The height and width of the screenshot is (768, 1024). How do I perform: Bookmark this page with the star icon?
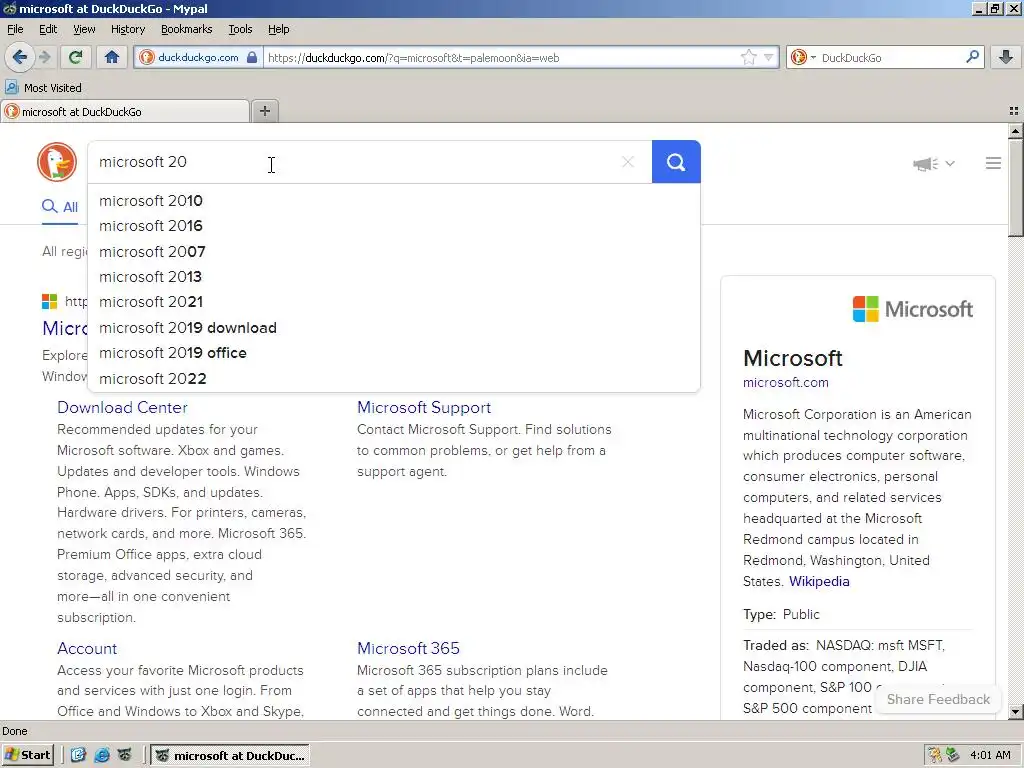(748, 57)
